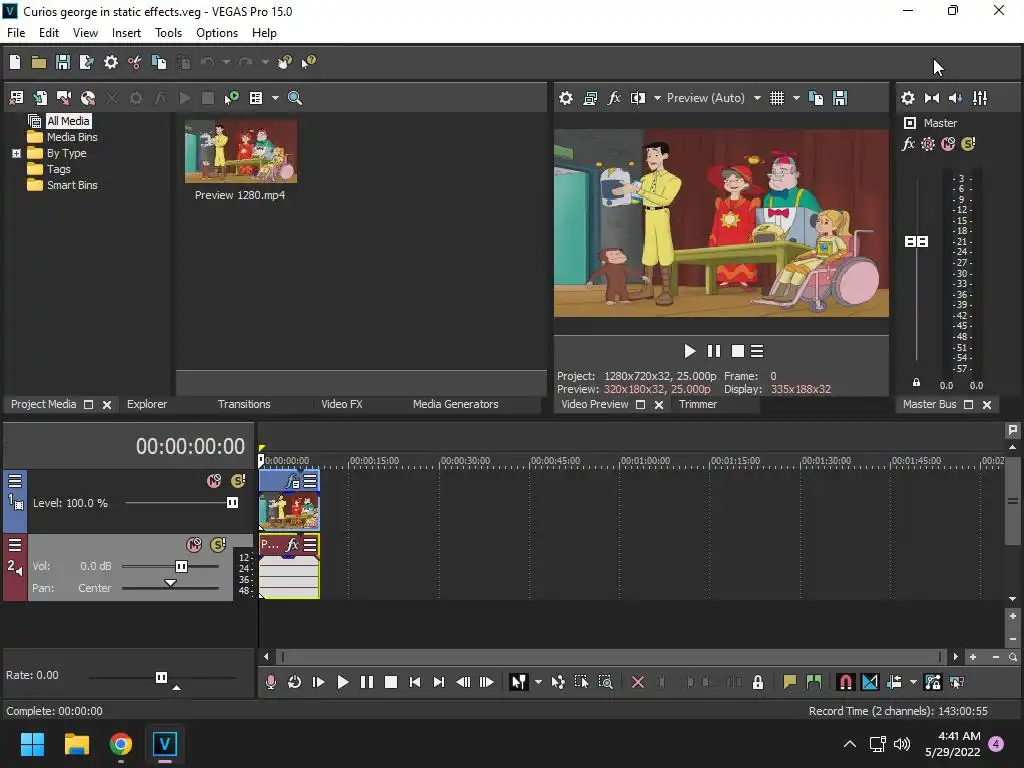Remove unused media from the Project Media toolbar

click(16, 98)
